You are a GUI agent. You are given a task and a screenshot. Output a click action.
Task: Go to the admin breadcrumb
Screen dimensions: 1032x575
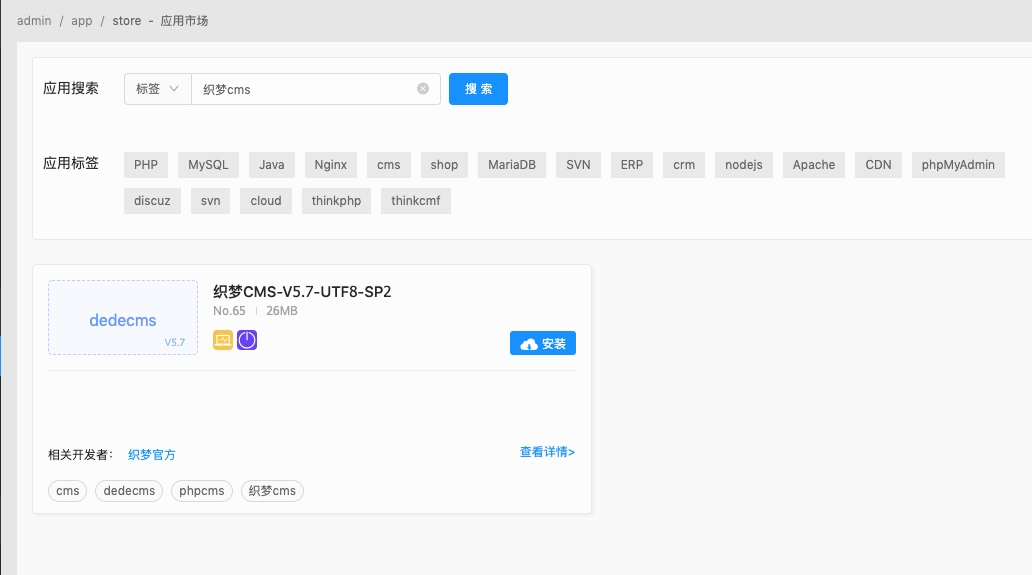[34, 20]
